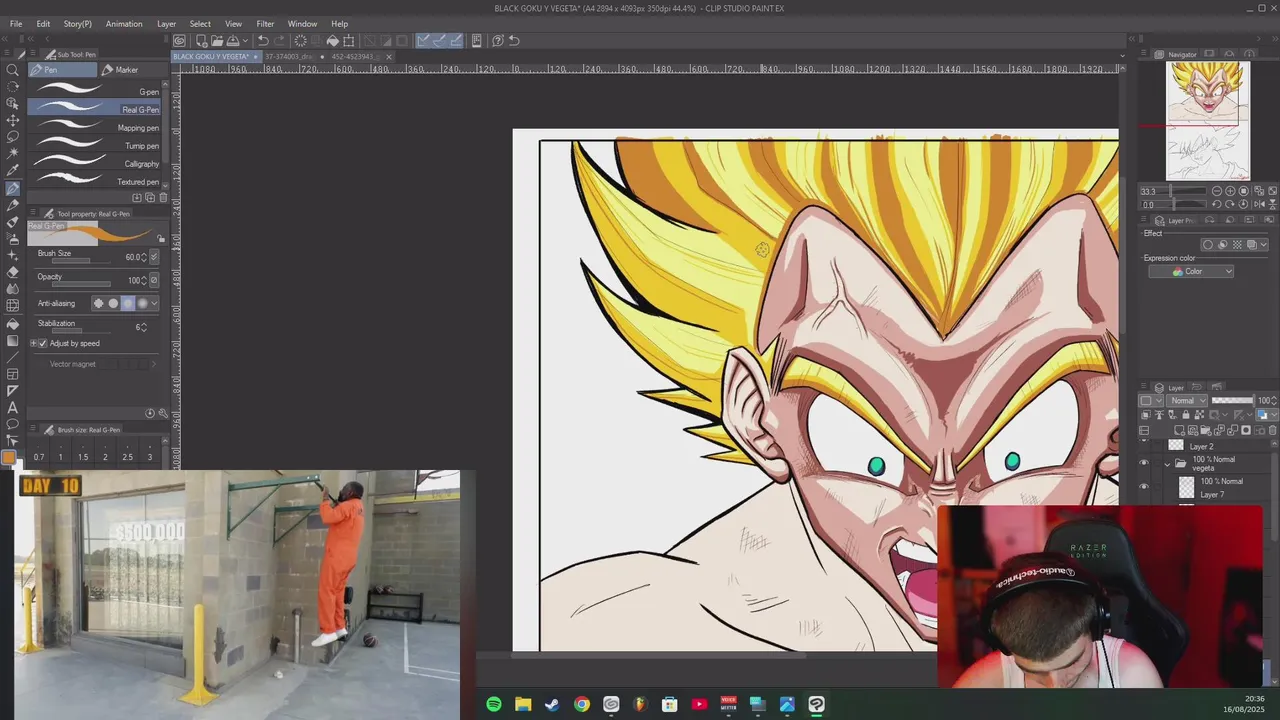
Task: Select the Textured pen sub tool
Action: click(94, 181)
